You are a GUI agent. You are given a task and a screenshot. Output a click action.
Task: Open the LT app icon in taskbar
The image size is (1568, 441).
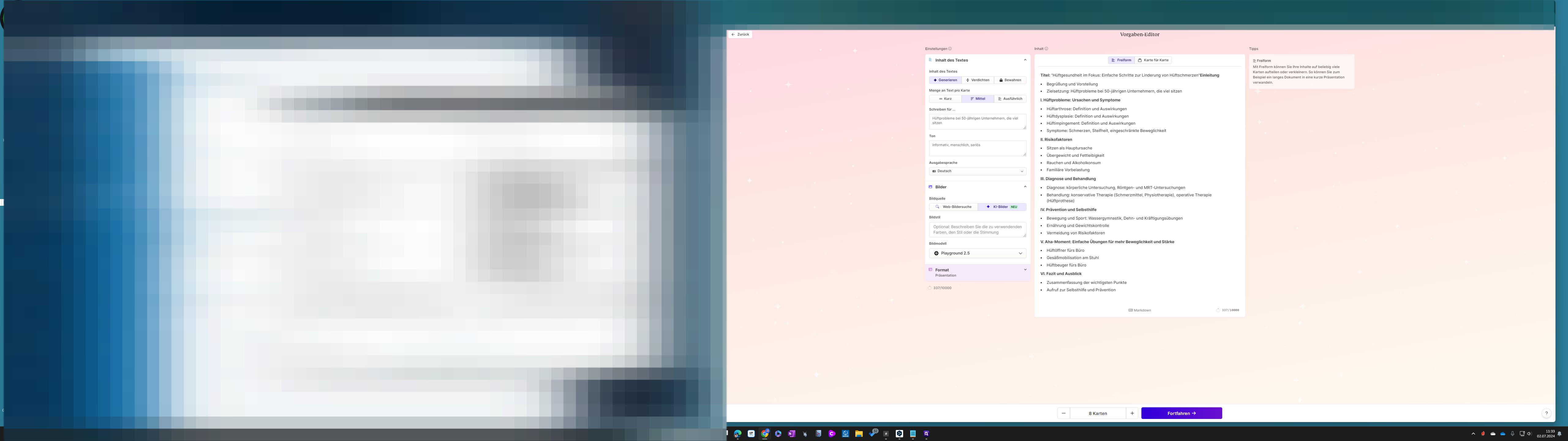point(751,434)
